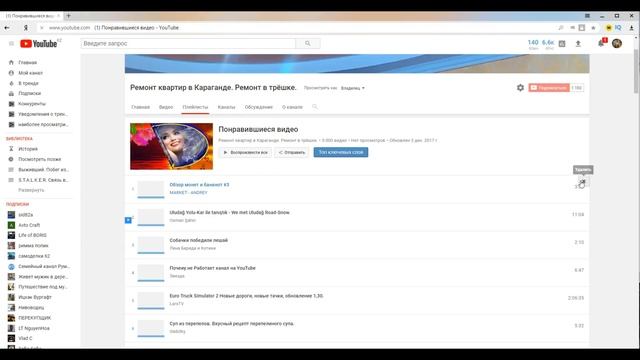Click the search magnifier button
Screen dimensions: 640x360
tap(308, 43)
